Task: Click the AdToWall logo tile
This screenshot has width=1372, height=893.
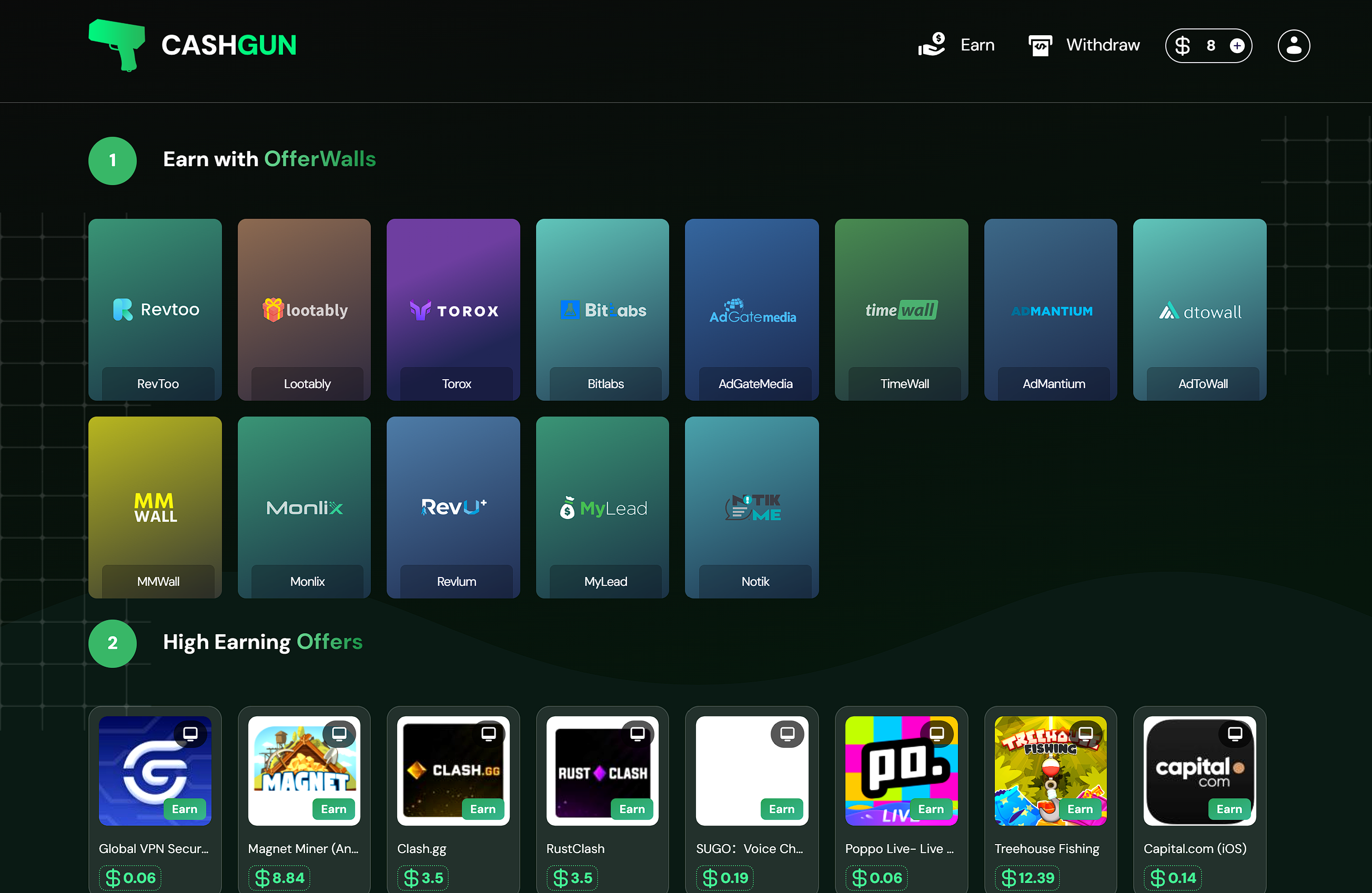Action: tap(1200, 311)
